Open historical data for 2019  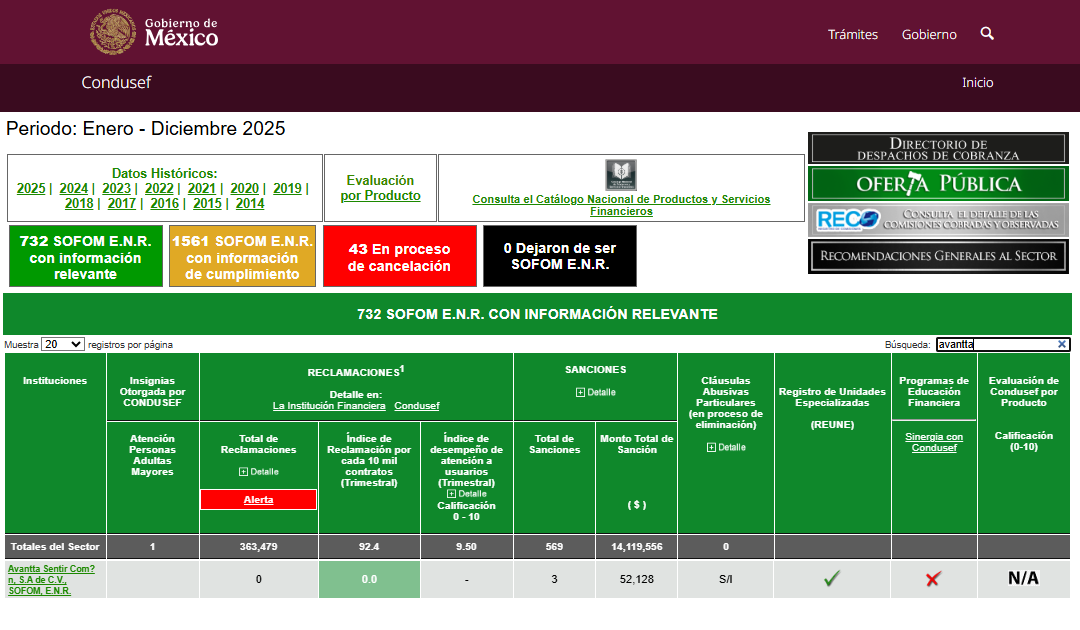coord(287,189)
